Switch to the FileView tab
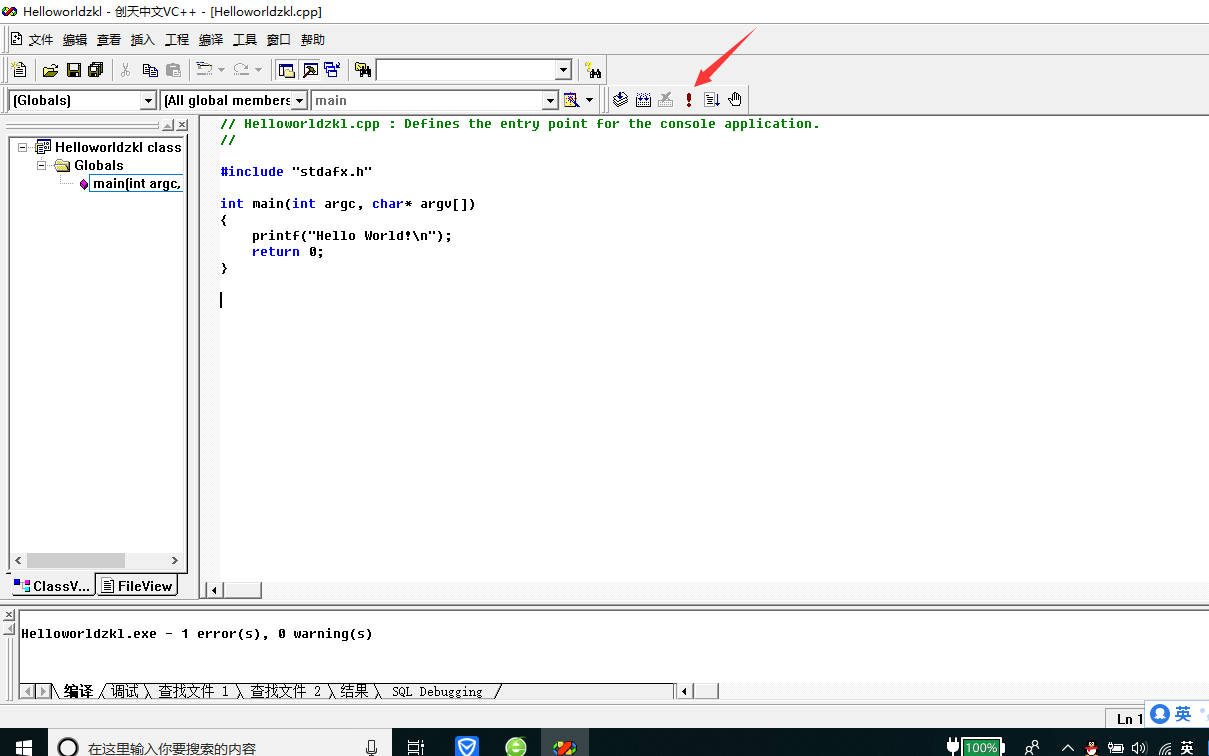Image resolution: width=1209 pixels, height=756 pixels. click(137, 586)
